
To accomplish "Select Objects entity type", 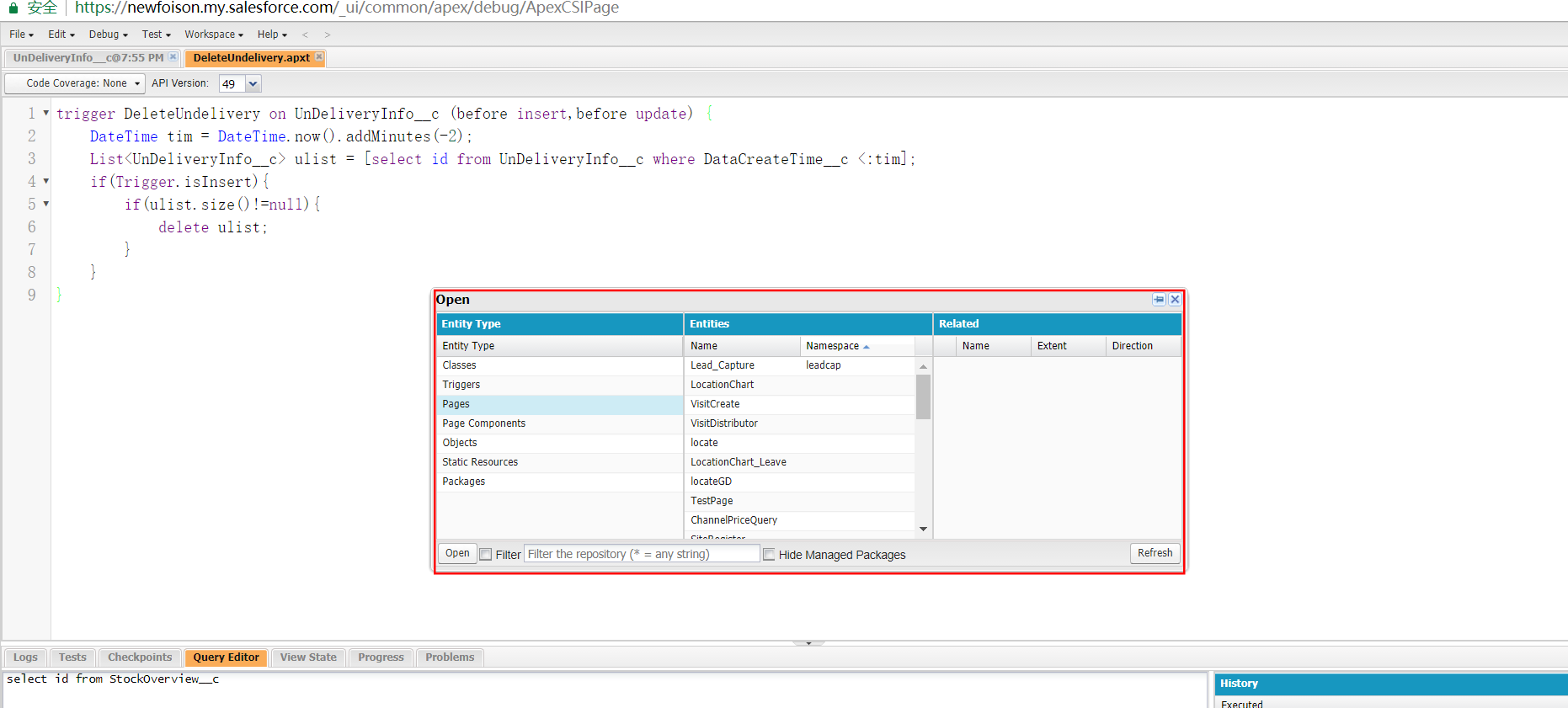I will coord(559,443).
